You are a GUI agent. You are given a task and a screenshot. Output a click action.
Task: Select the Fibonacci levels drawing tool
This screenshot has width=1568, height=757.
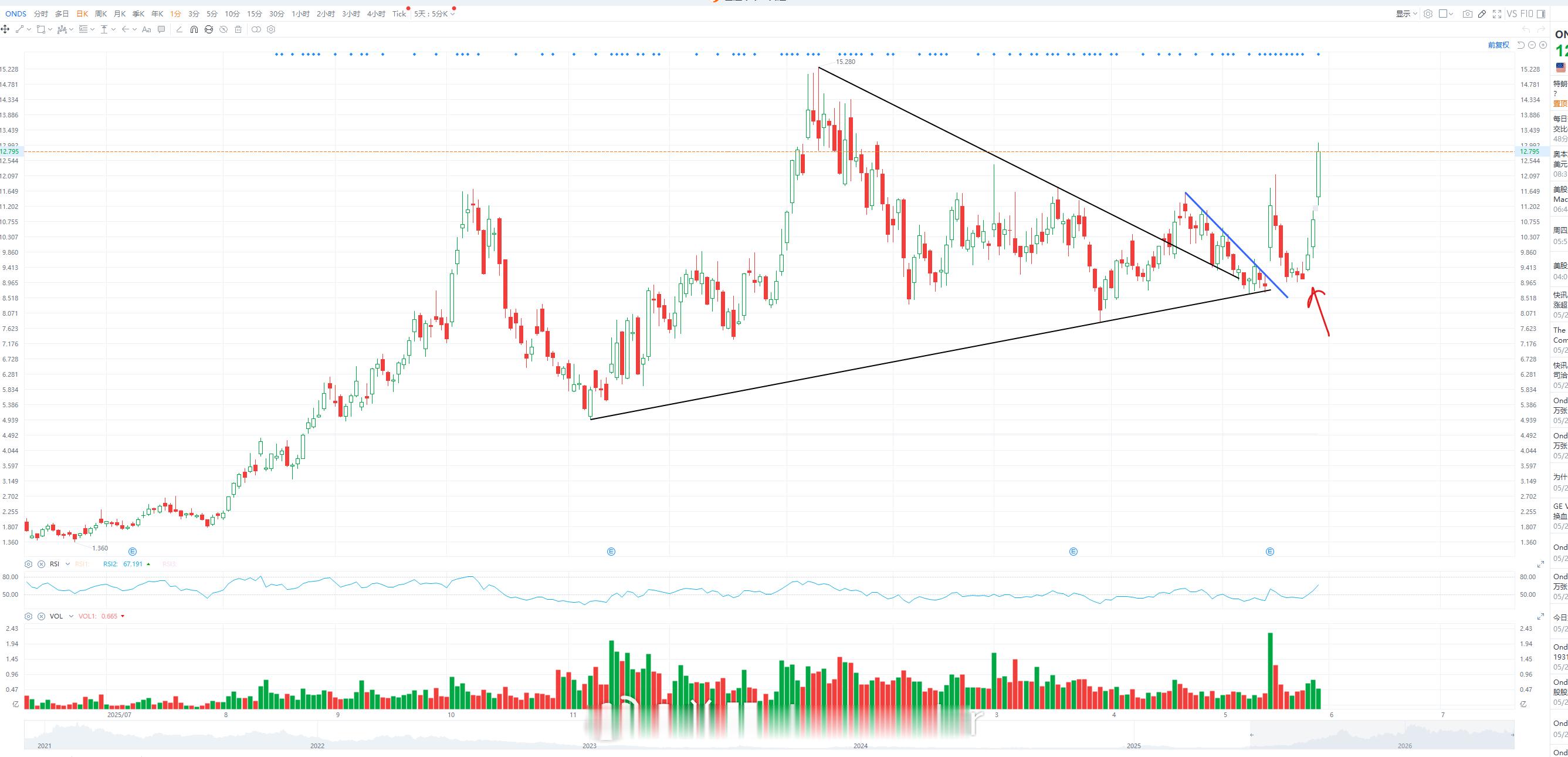[x=83, y=29]
